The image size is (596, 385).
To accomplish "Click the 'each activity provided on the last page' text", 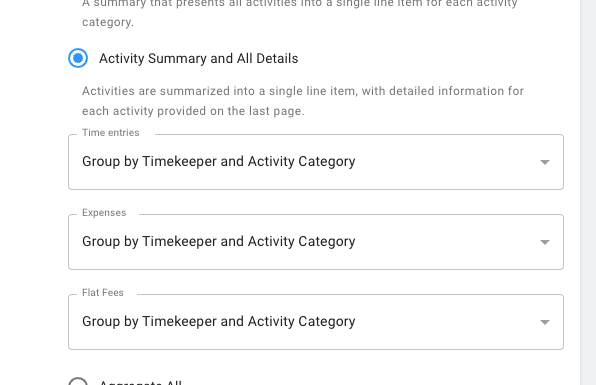I will point(193,111).
